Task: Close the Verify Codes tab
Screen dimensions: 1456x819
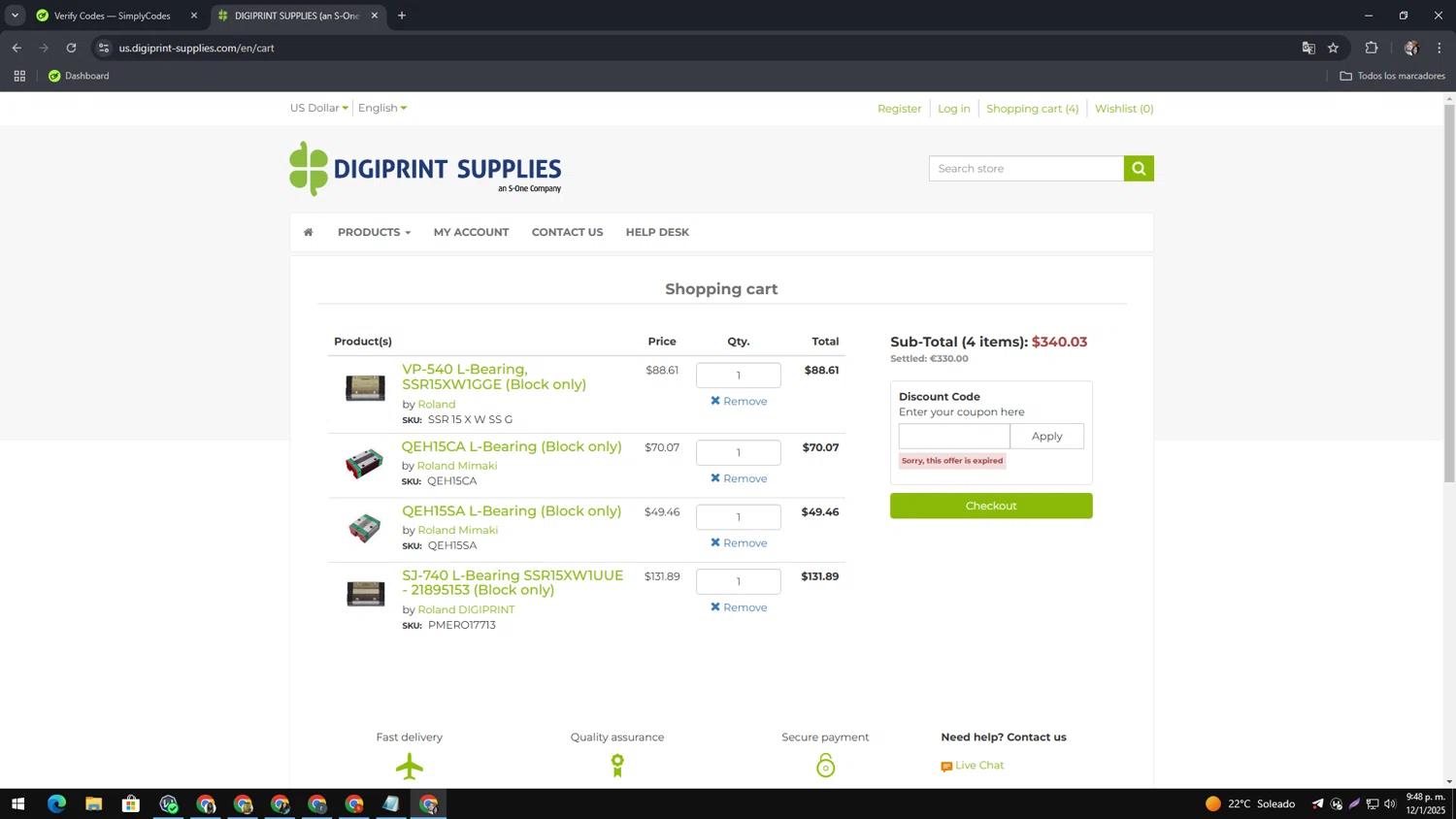Action: click(194, 16)
